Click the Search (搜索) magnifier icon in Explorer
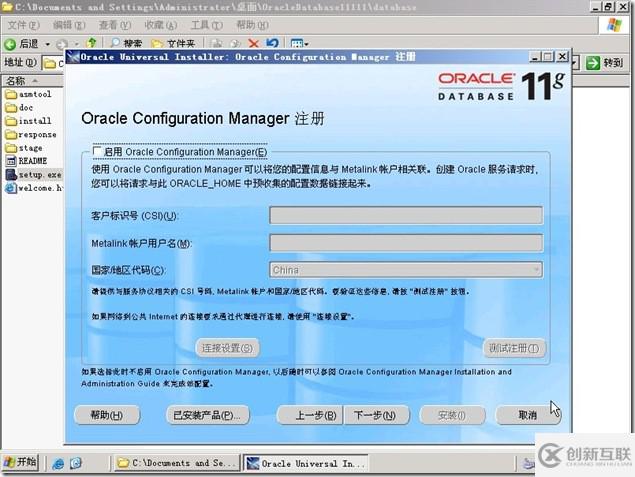Viewport: 635px width, 477px height. pos(115,43)
